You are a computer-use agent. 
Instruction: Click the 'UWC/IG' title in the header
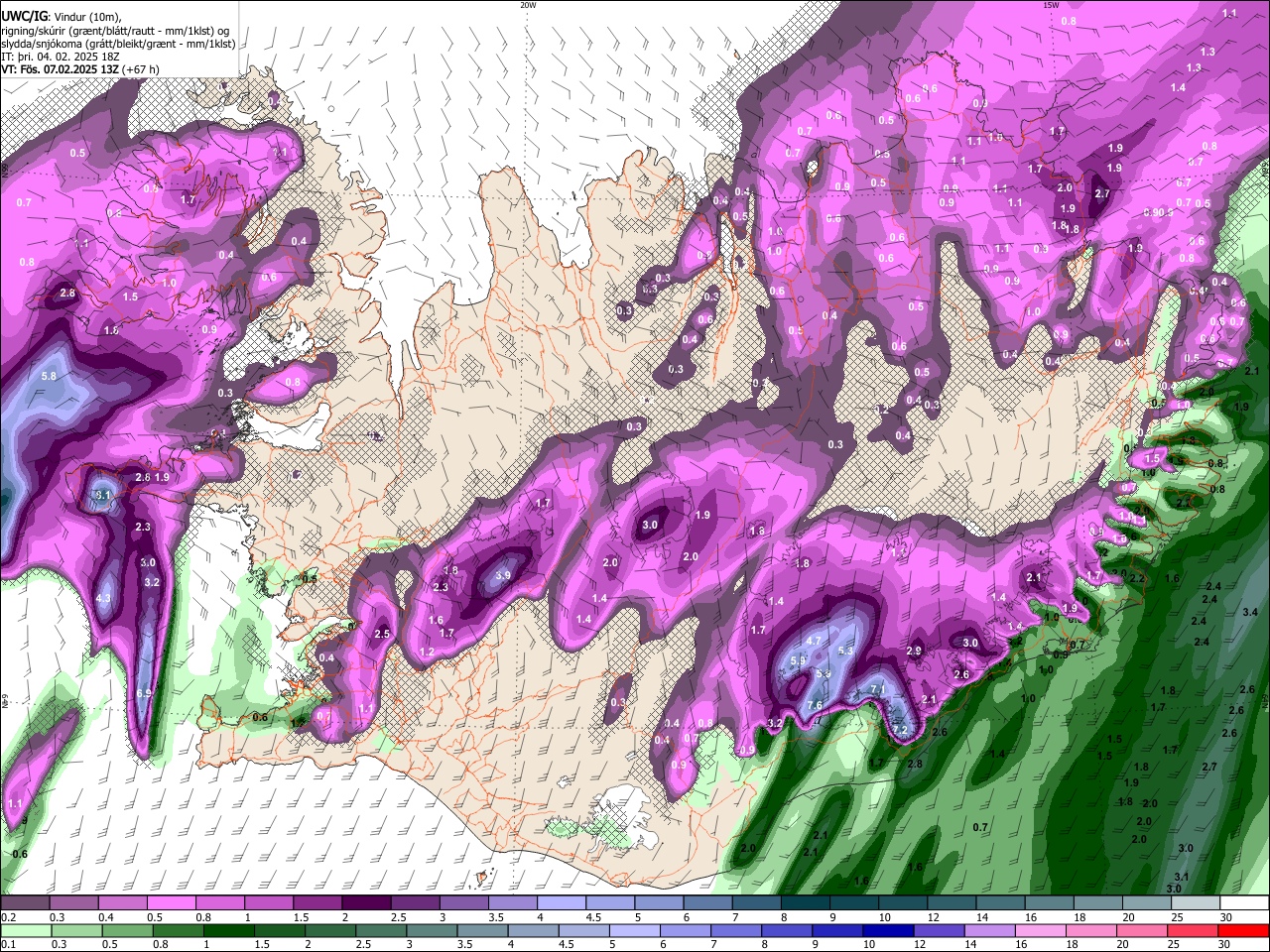click(24, 16)
